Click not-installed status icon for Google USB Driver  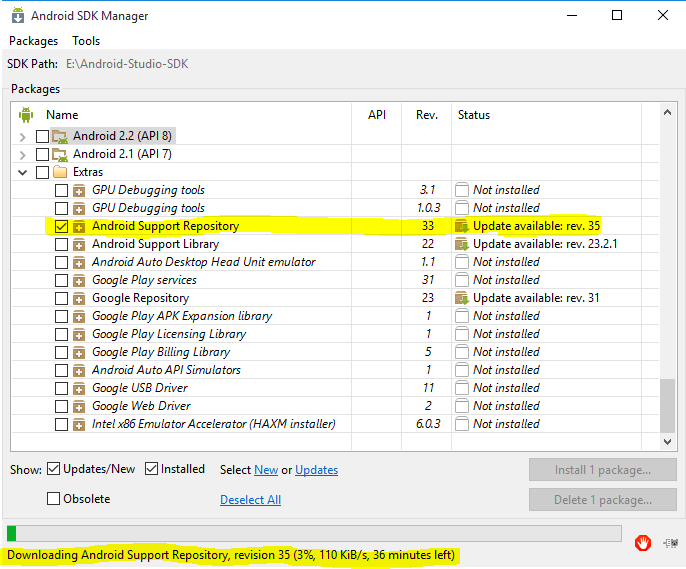point(462,388)
